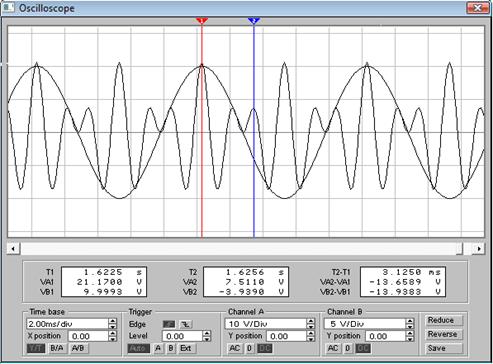The width and height of the screenshot is (493, 364).
Task: Click the Reduce button
Action: pyautogui.click(x=444, y=320)
